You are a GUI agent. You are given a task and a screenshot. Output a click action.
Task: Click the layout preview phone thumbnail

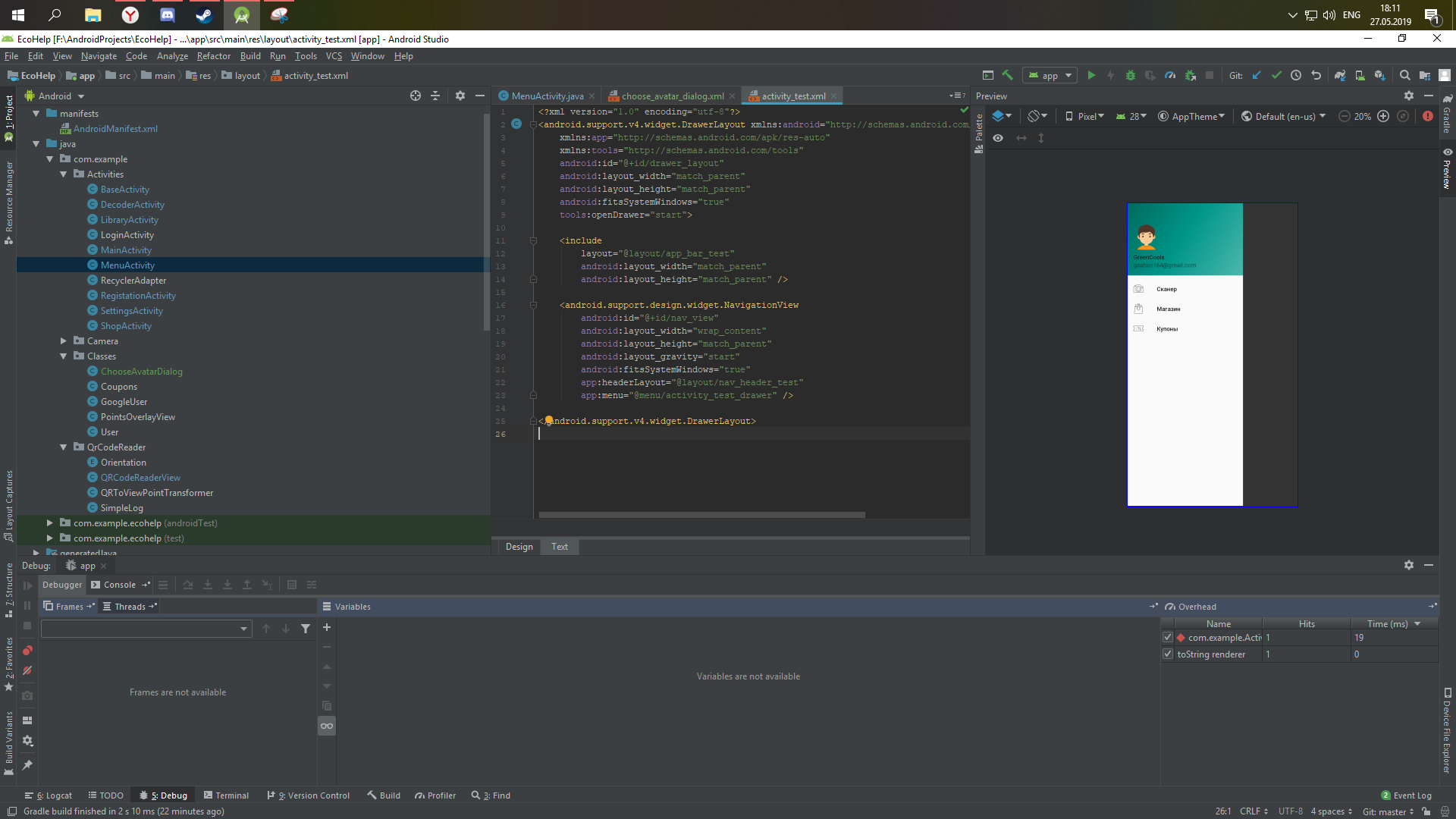[x=1212, y=354]
